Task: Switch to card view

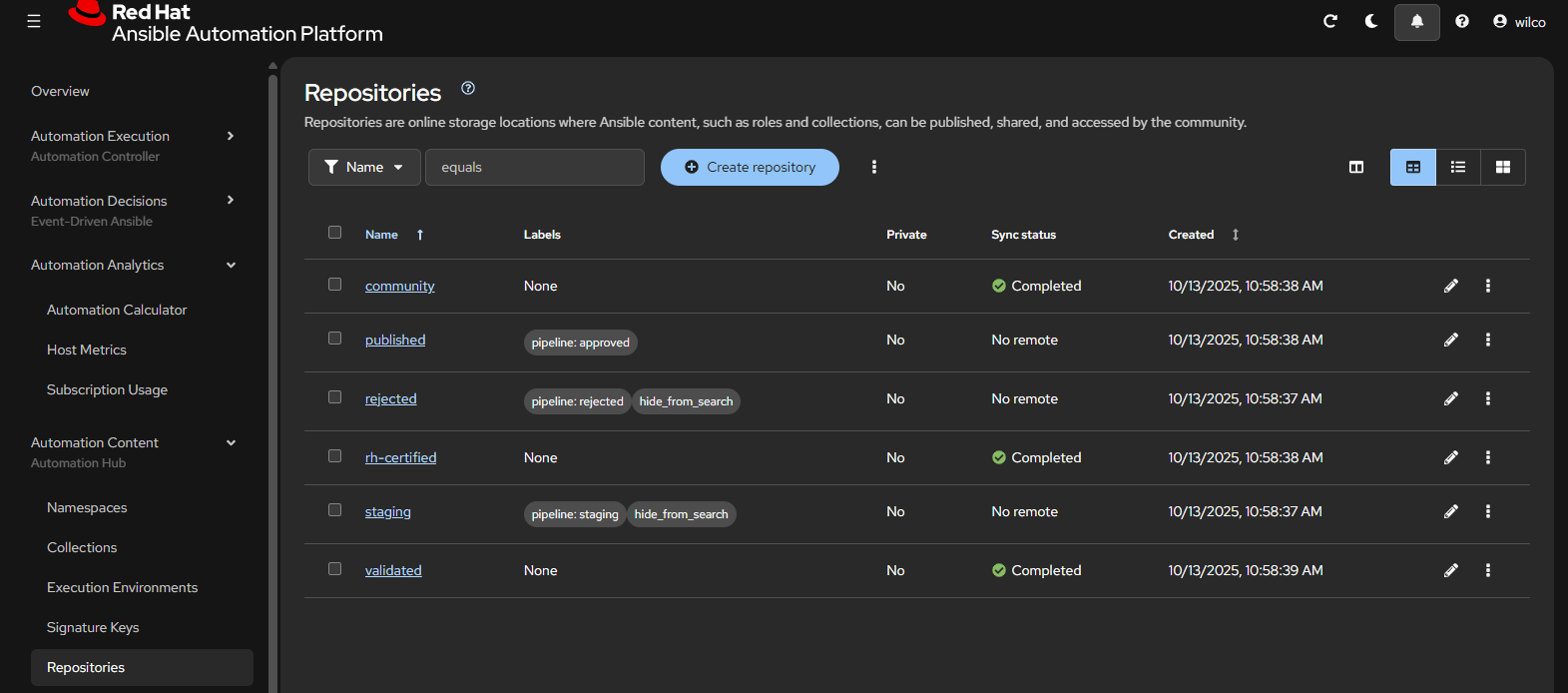Action: (1503, 167)
